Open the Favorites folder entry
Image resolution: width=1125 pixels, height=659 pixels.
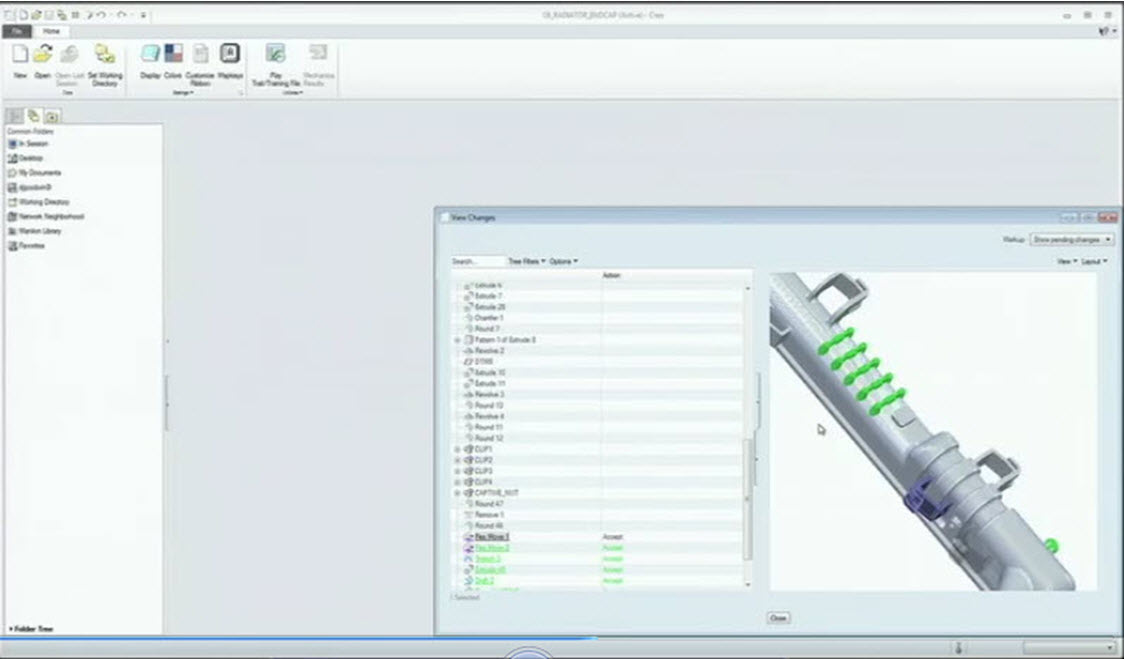[x=27, y=246]
